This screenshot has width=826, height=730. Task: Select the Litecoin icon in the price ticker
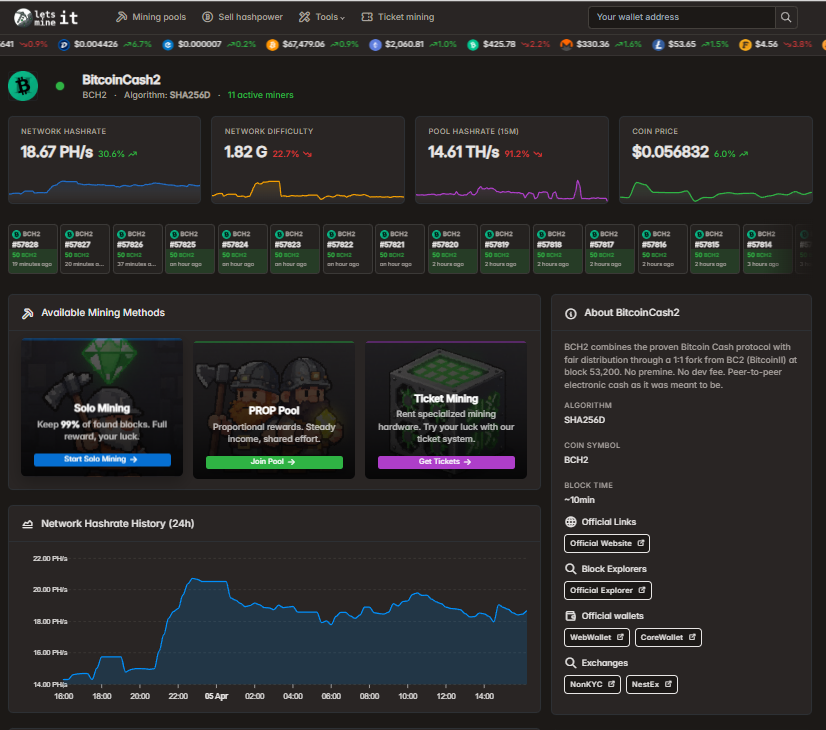coord(657,44)
